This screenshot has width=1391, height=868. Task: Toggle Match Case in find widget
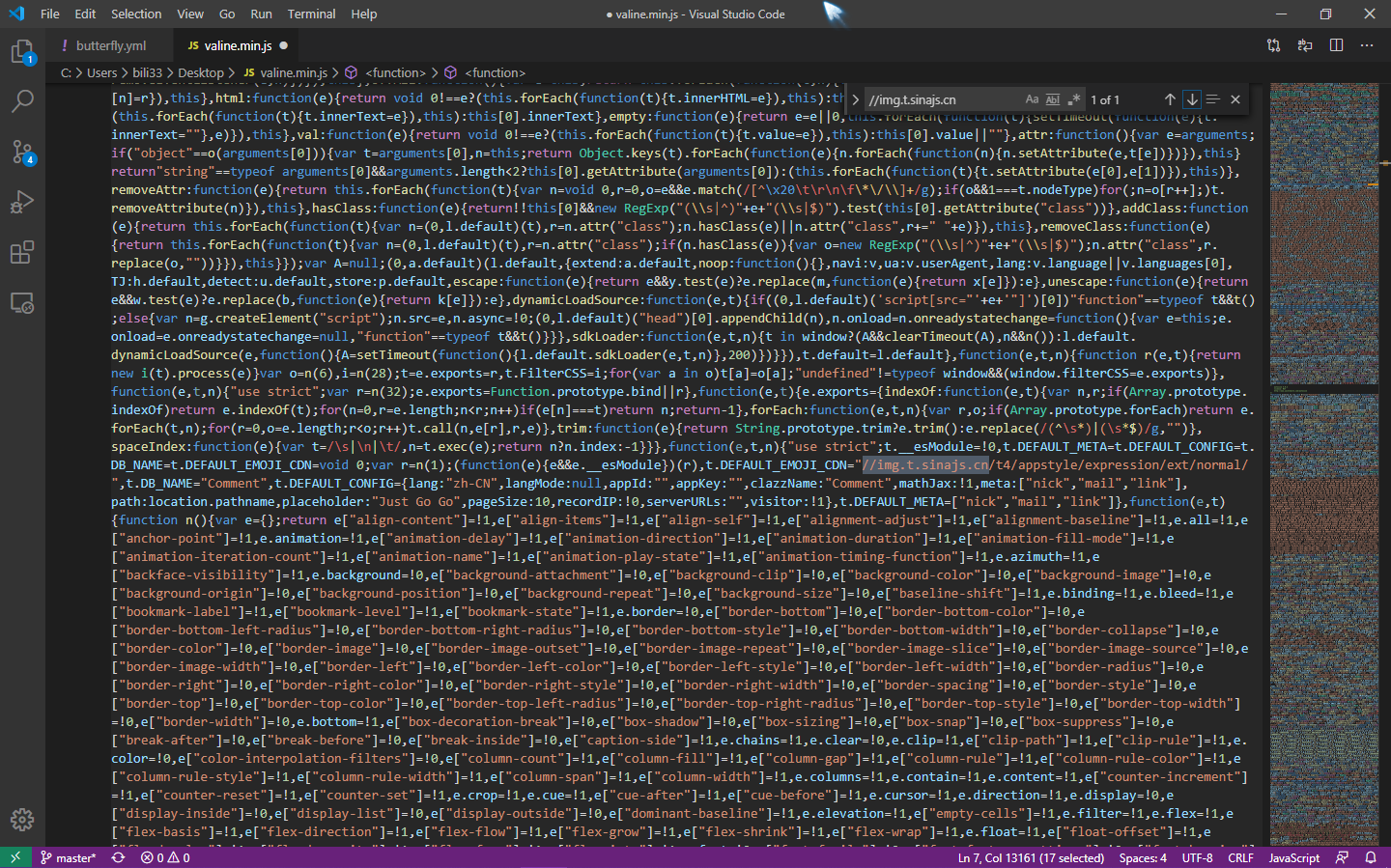pyautogui.click(x=1032, y=99)
